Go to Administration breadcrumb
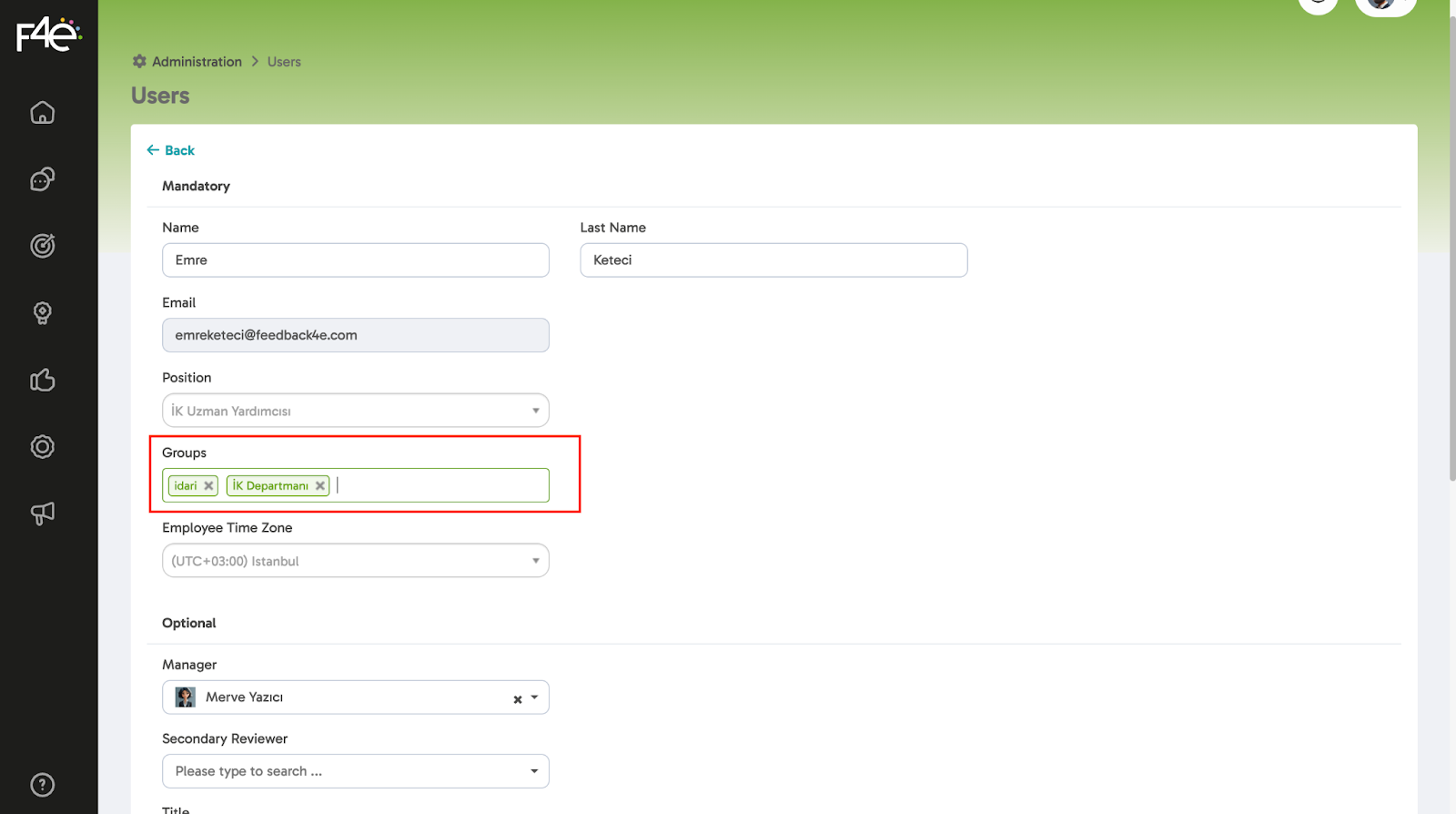The width and height of the screenshot is (1456, 814). [x=197, y=62]
